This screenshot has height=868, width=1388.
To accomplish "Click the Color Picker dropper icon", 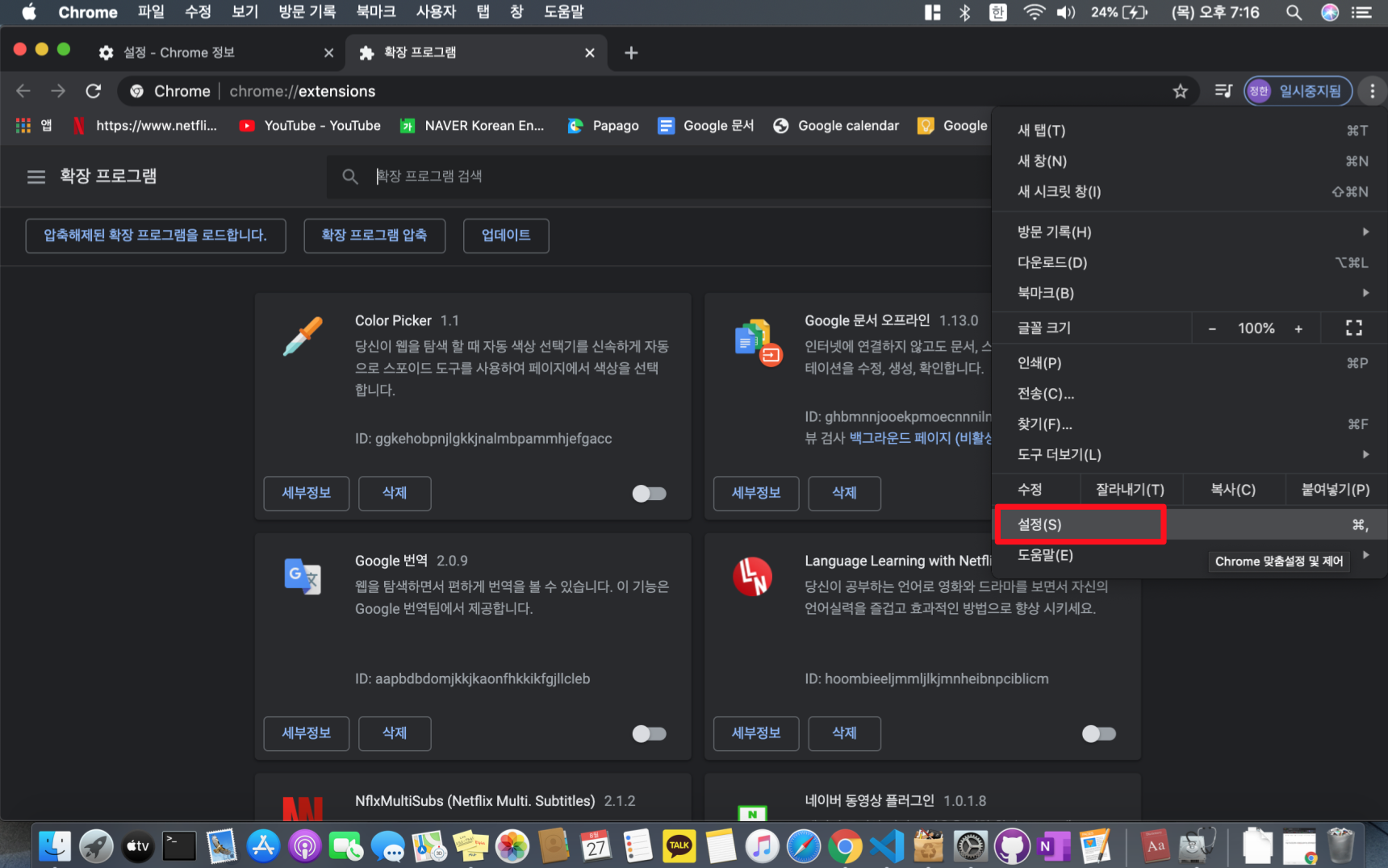I will point(303,336).
